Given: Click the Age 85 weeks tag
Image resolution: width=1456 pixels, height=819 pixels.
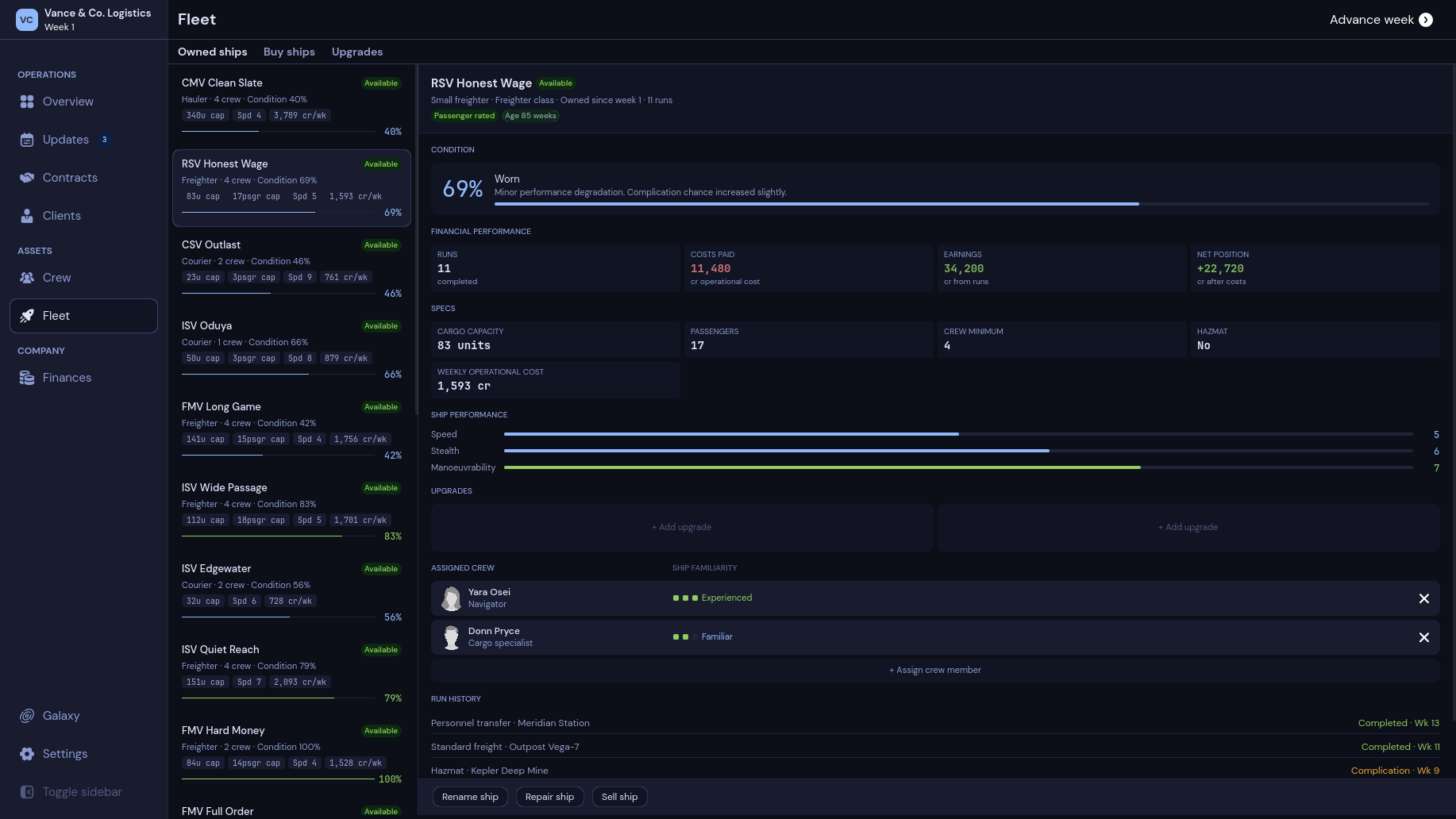Looking at the screenshot, I should tap(531, 116).
